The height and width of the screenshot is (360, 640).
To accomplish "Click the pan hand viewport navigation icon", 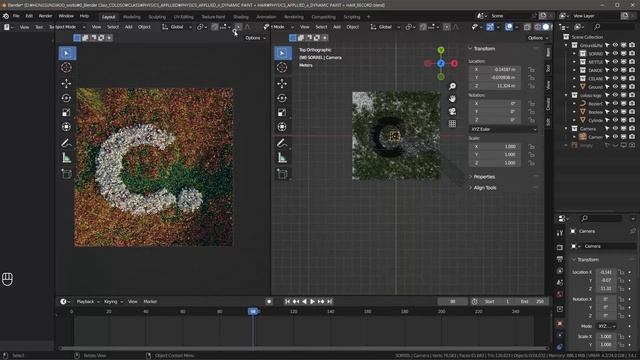I will (x=452, y=99).
